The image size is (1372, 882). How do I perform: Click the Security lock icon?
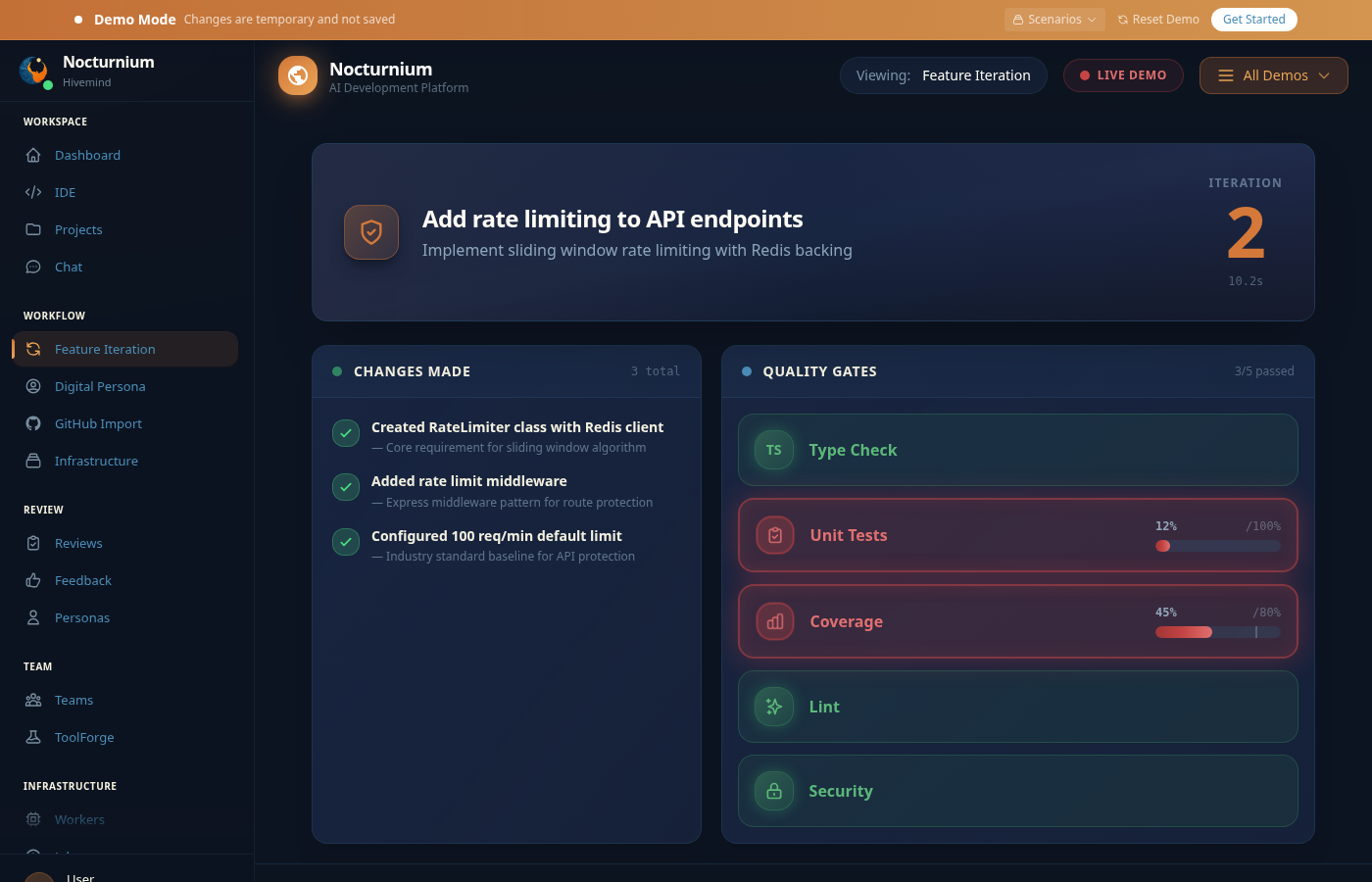(x=774, y=791)
